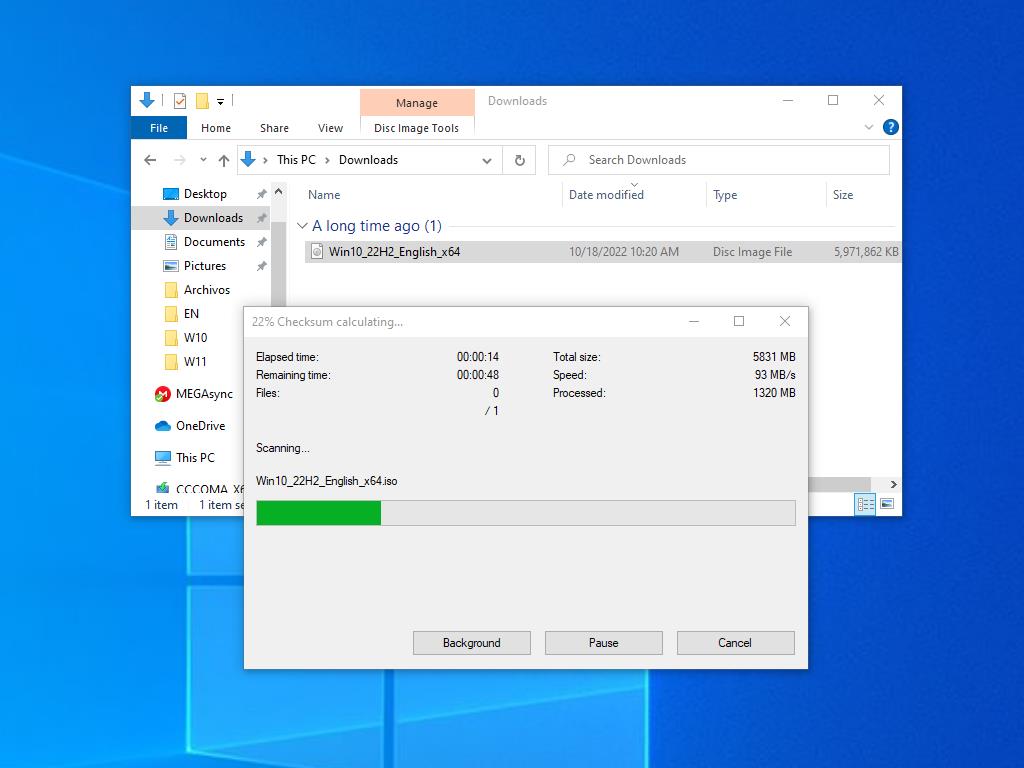Click the Refresh button beside address bar
1024x768 pixels.
[x=519, y=160]
